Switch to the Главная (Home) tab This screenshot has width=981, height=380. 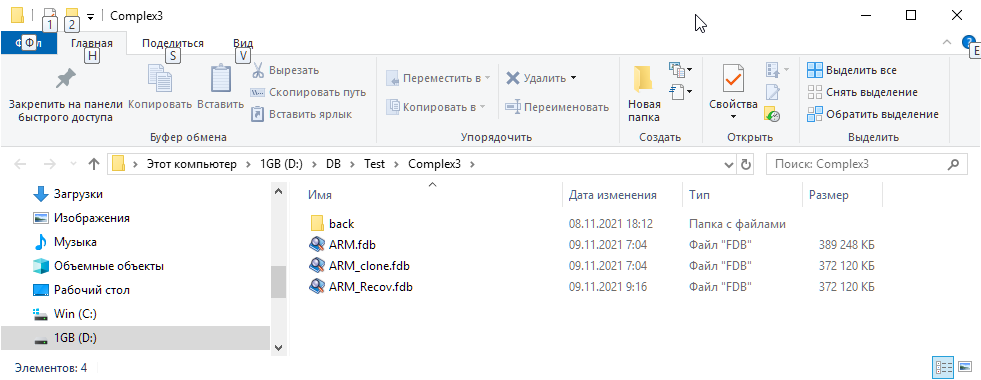click(91, 43)
